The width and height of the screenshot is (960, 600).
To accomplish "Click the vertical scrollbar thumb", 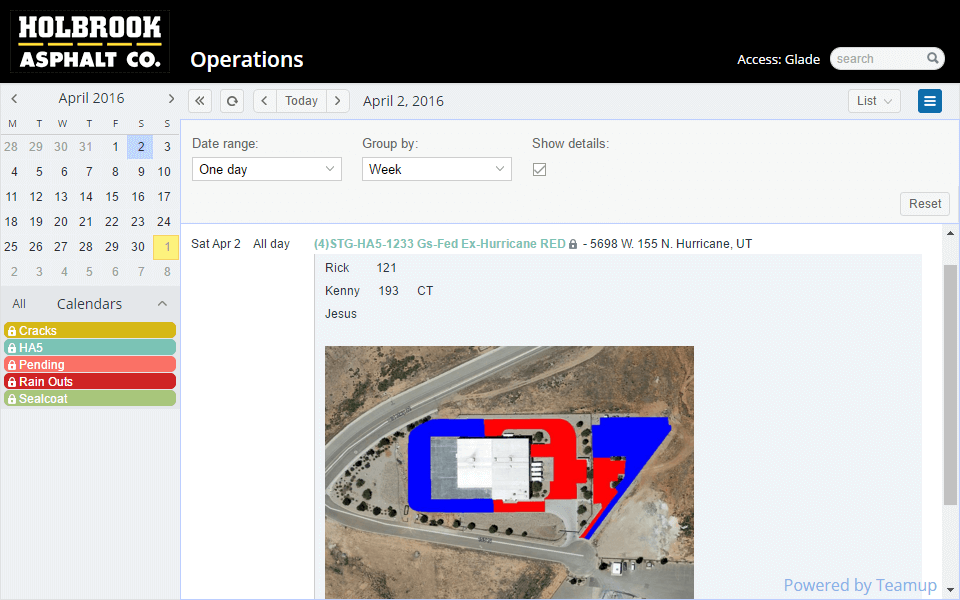I will [x=950, y=385].
